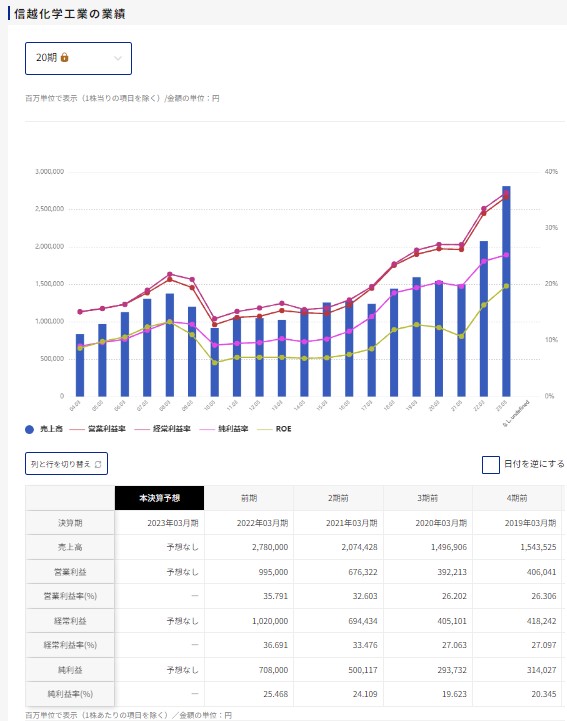Click the sales value 1,496,906
Image resolution: width=567 pixels, height=721 pixels.
pyautogui.click(x=449, y=548)
